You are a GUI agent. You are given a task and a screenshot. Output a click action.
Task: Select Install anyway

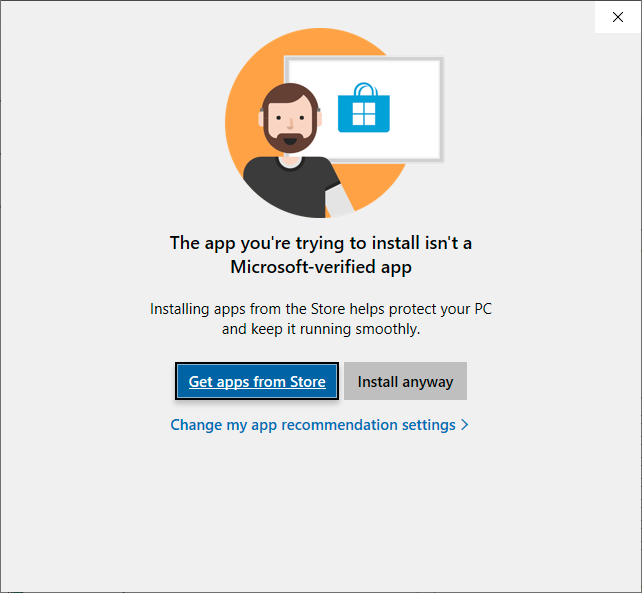[x=405, y=381]
